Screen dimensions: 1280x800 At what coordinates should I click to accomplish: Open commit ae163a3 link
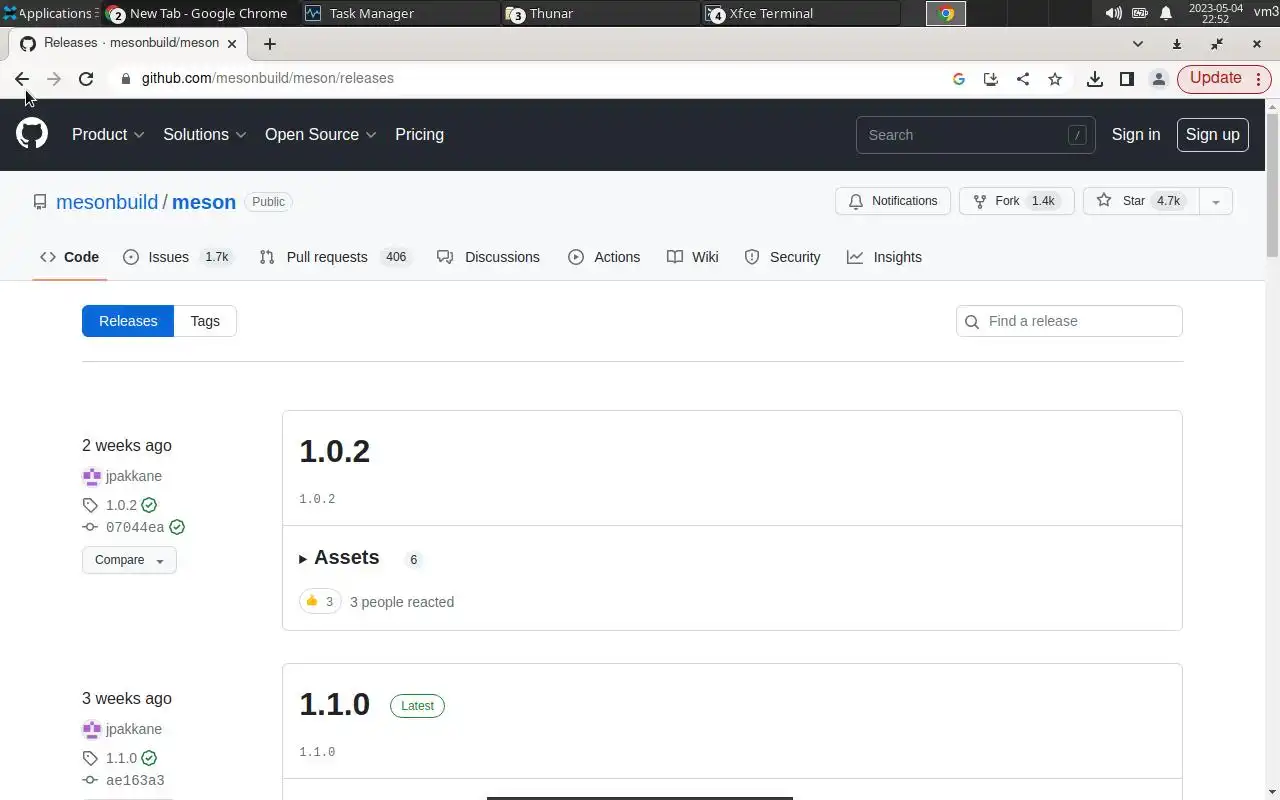click(x=135, y=780)
